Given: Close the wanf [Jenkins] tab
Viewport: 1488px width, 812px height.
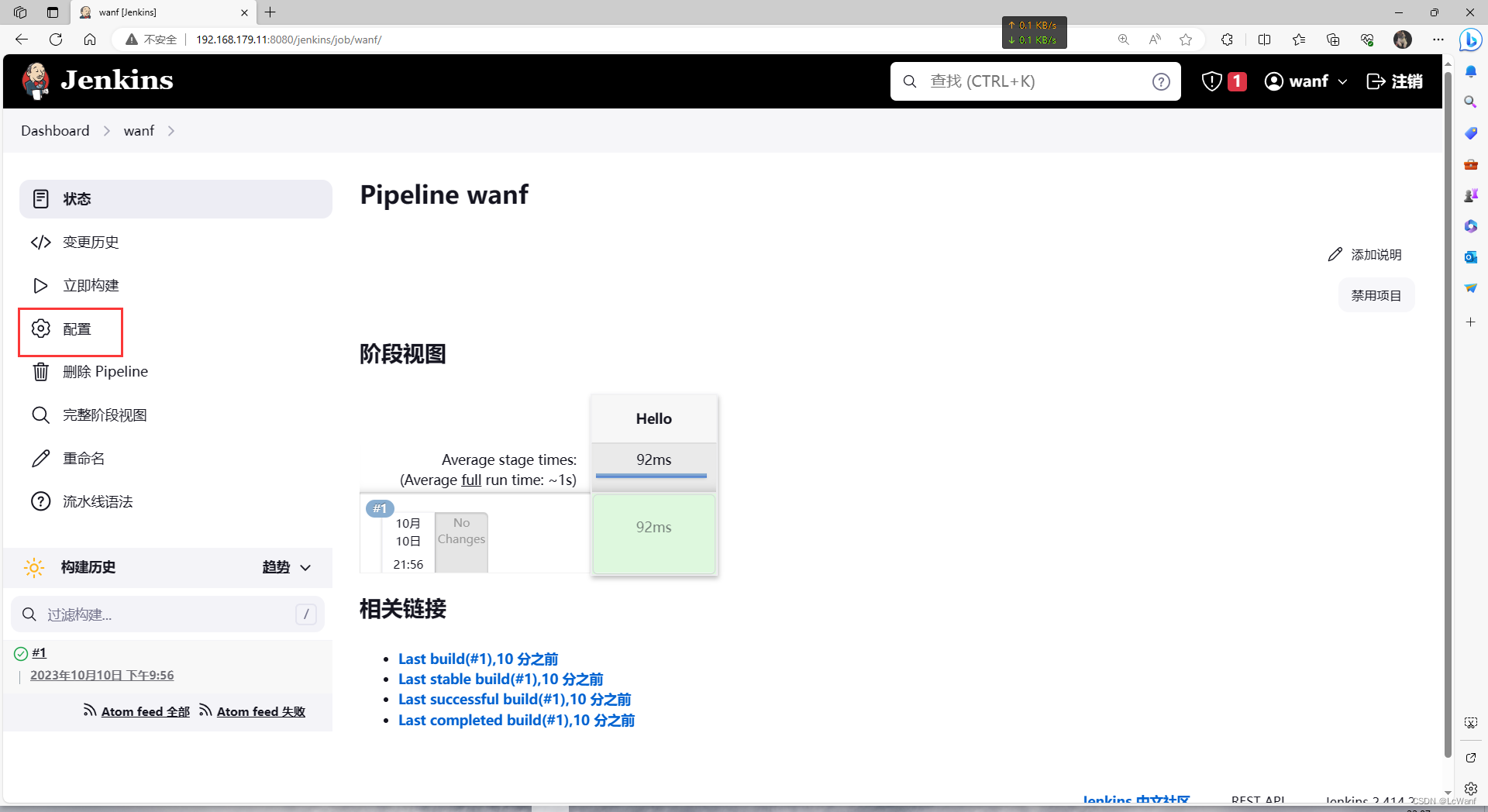Looking at the screenshot, I should pyautogui.click(x=244, y=12).
